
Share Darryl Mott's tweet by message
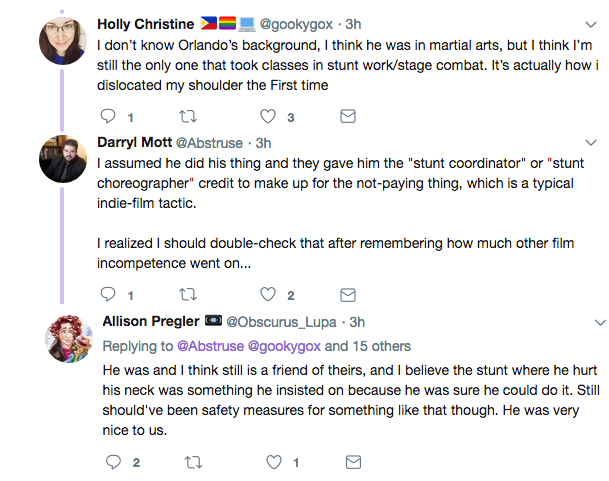click(347, 295)
